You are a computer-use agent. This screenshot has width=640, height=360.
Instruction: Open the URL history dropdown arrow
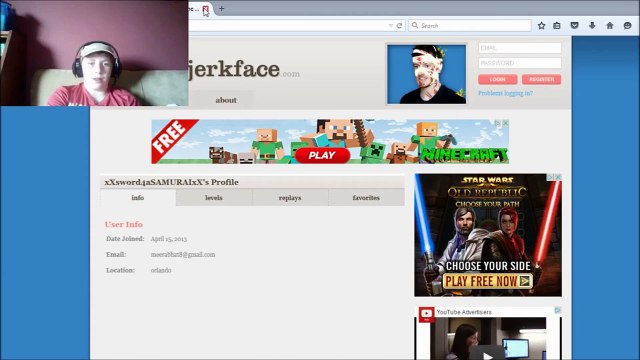click(391, 26)
